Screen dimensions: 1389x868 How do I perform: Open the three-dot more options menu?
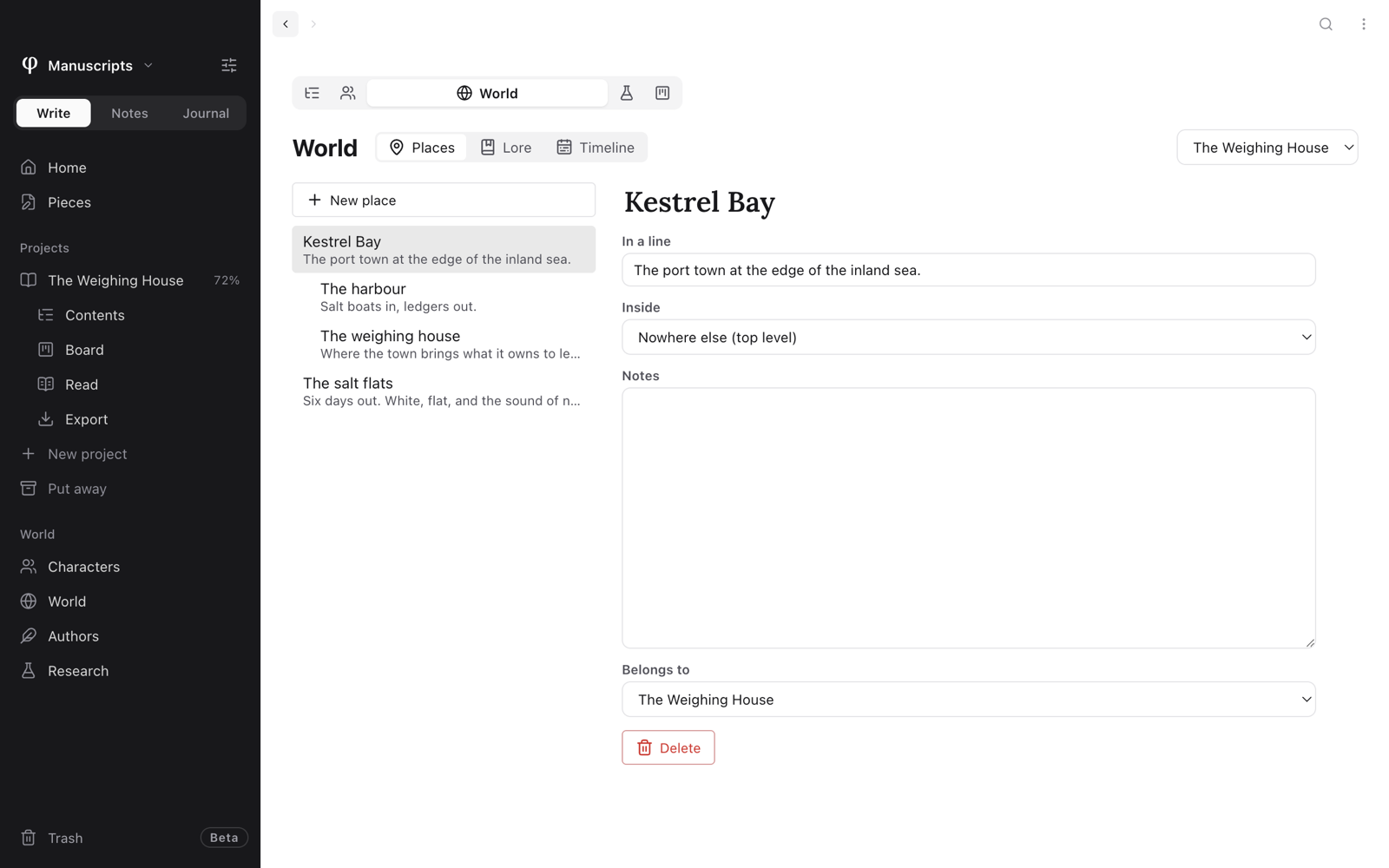click(1363, 24)
